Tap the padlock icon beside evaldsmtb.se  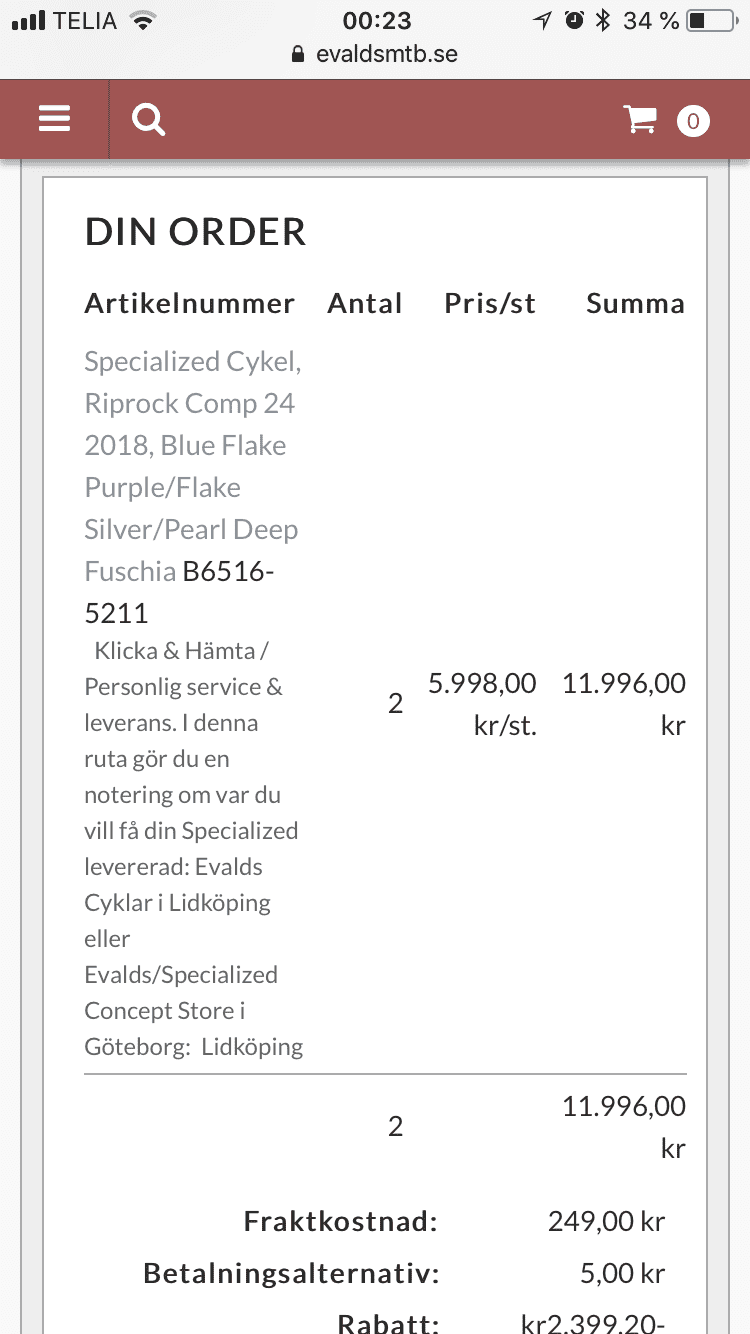pos(297,54)
